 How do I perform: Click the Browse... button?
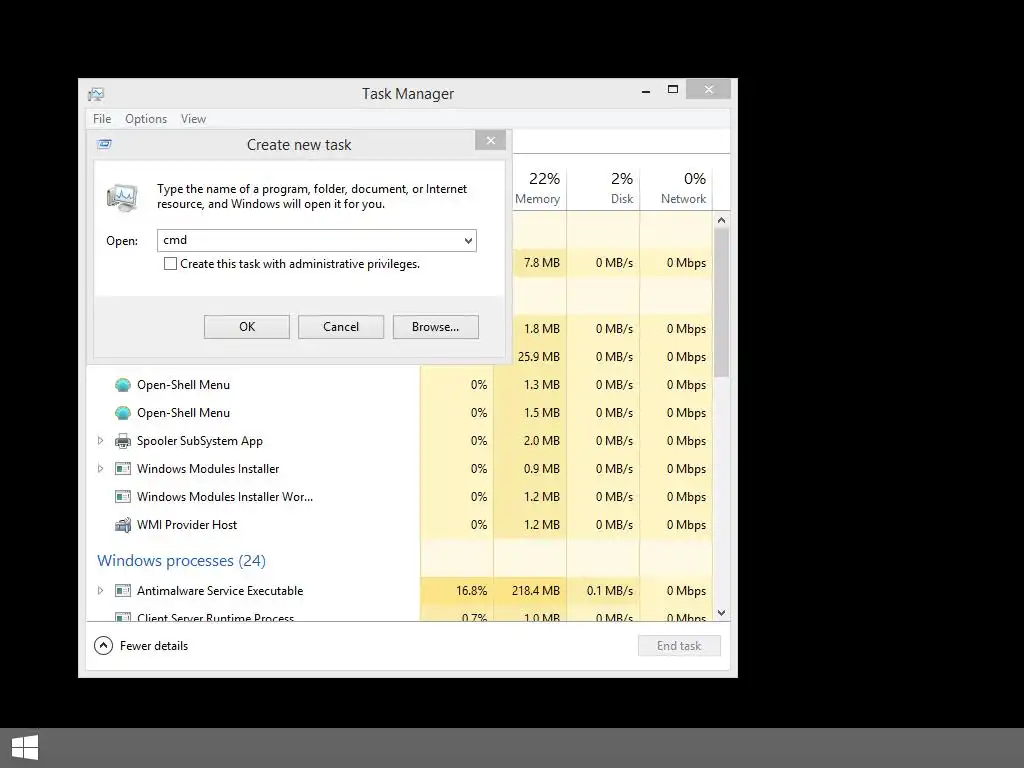(436, 327)
